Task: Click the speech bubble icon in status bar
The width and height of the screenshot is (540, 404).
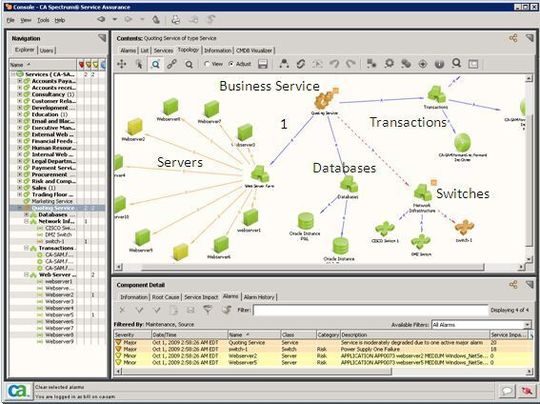Action: click(x=507, y=391)
